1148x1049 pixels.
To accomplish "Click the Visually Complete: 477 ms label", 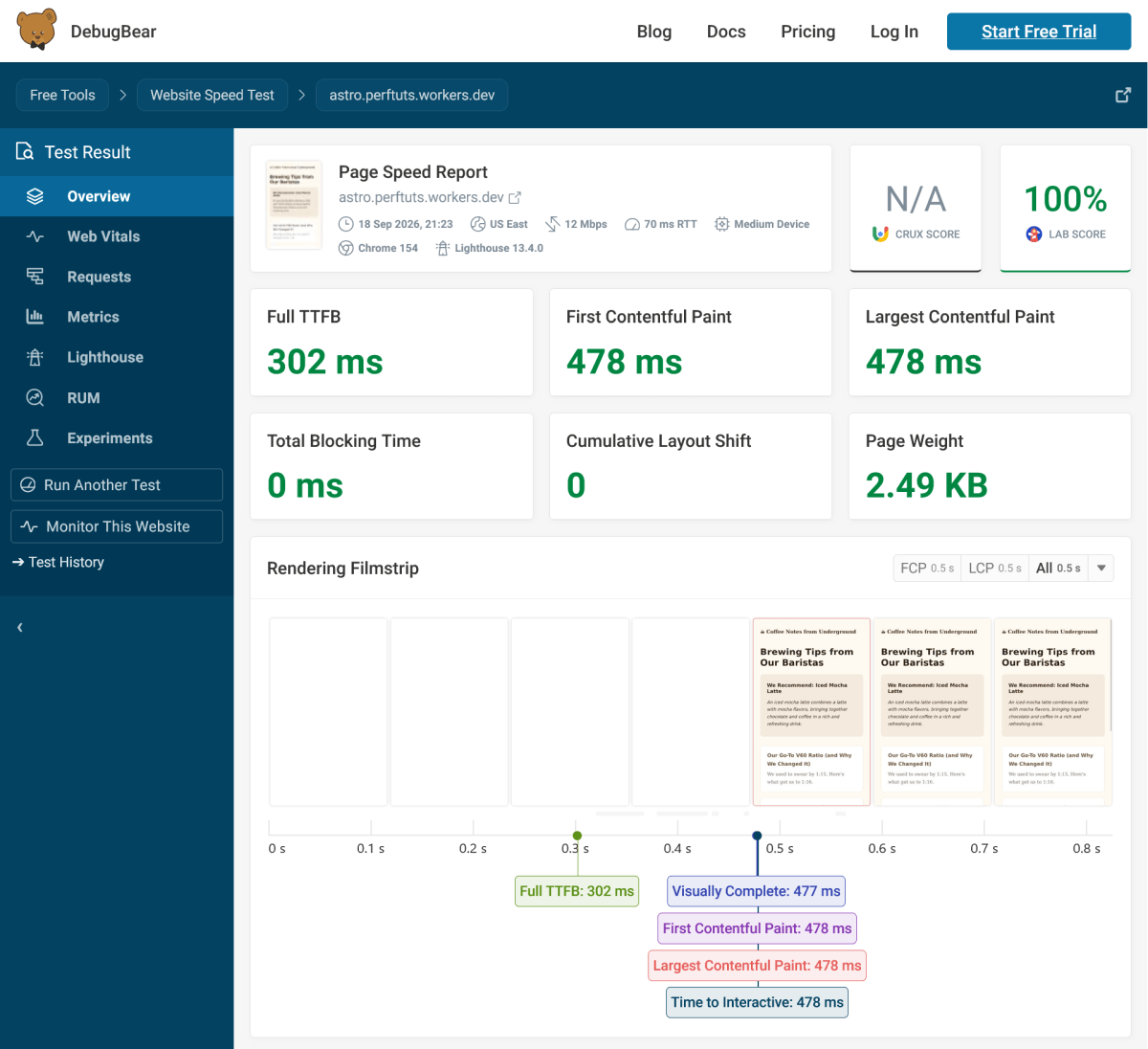I will click(757, 891).
